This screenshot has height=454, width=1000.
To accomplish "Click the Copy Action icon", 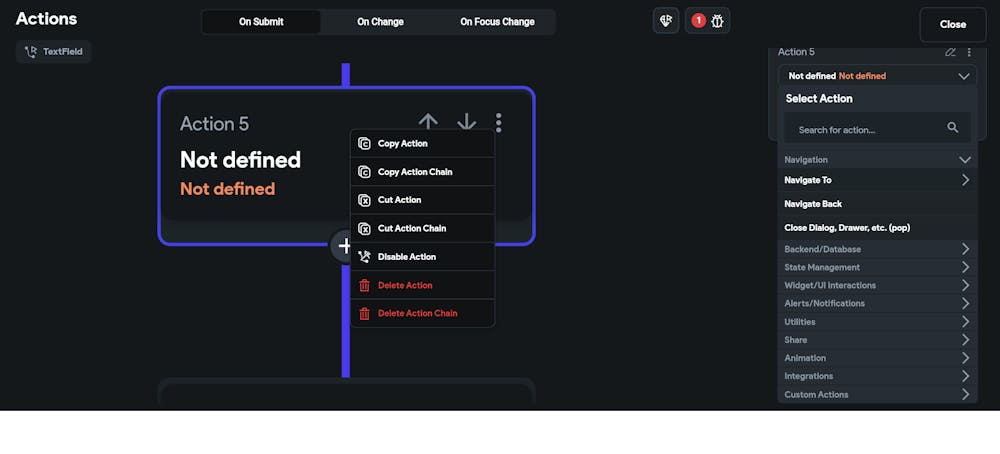I will tap(364, 143).
